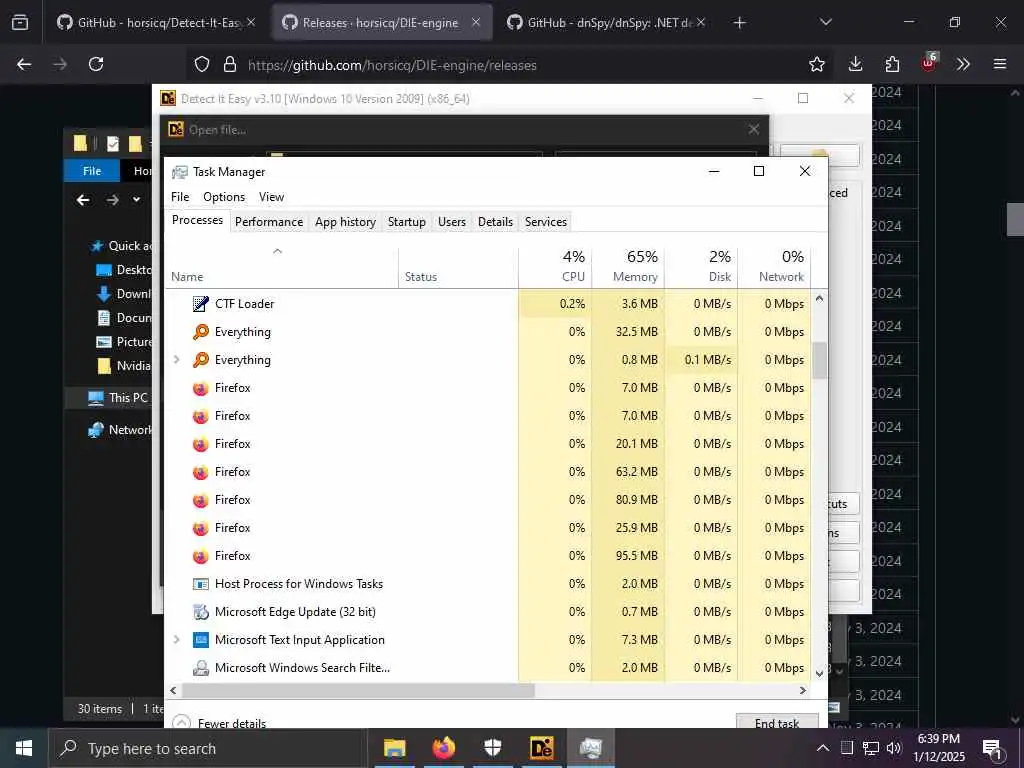
Task: Click Task Manager icon in the taskbar
Action: [591, 748]
